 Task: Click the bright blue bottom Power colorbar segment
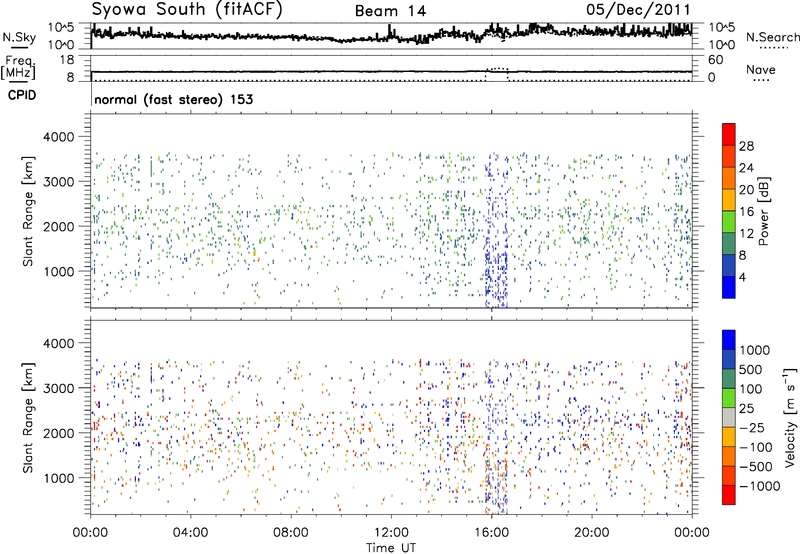tap(729, 287)
